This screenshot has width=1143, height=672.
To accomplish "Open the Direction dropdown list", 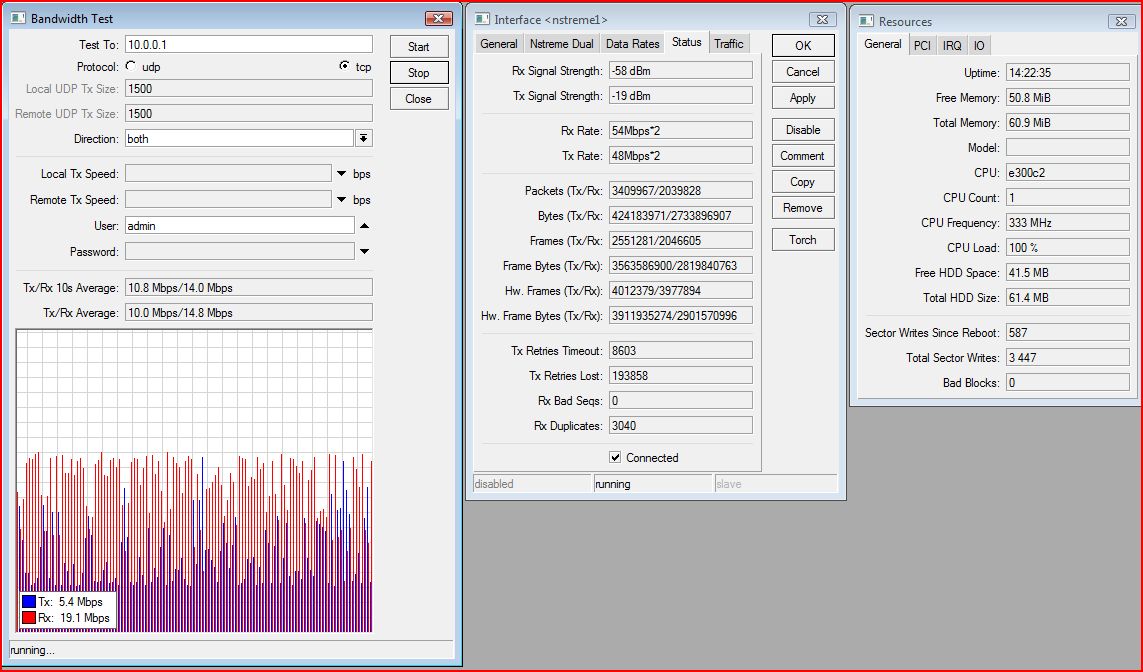I will click(x=364, y=139).
